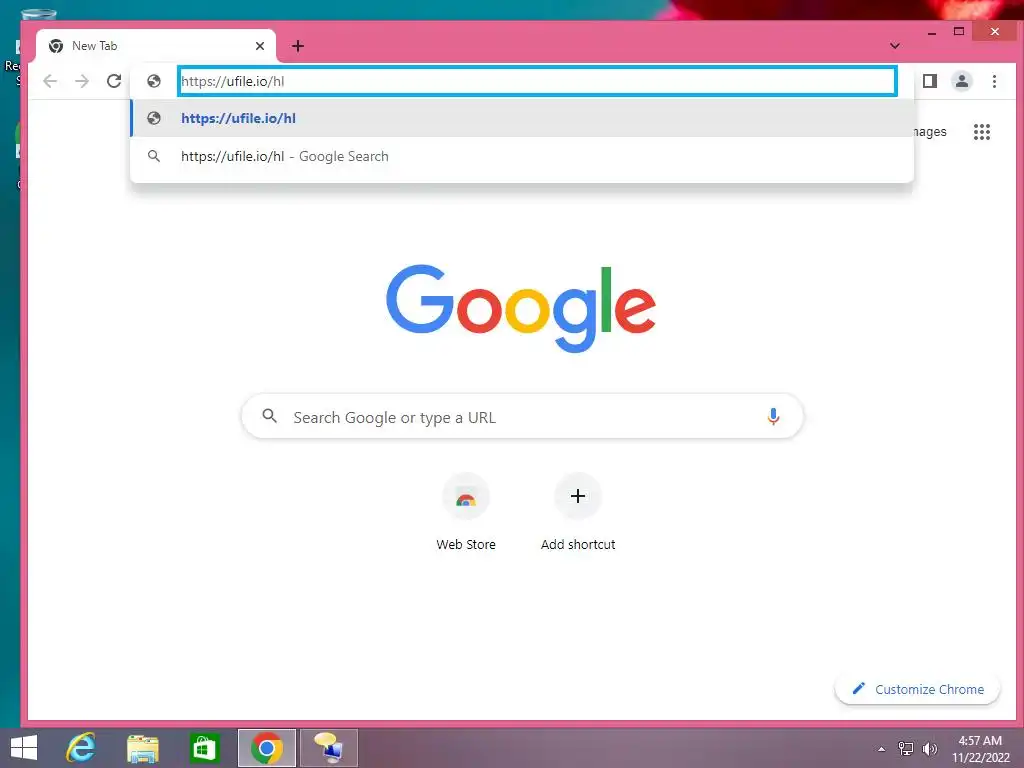Open the Chrome profile avatar
Viewport: 1024px width, 768px height.
click(x=961, y=81)
